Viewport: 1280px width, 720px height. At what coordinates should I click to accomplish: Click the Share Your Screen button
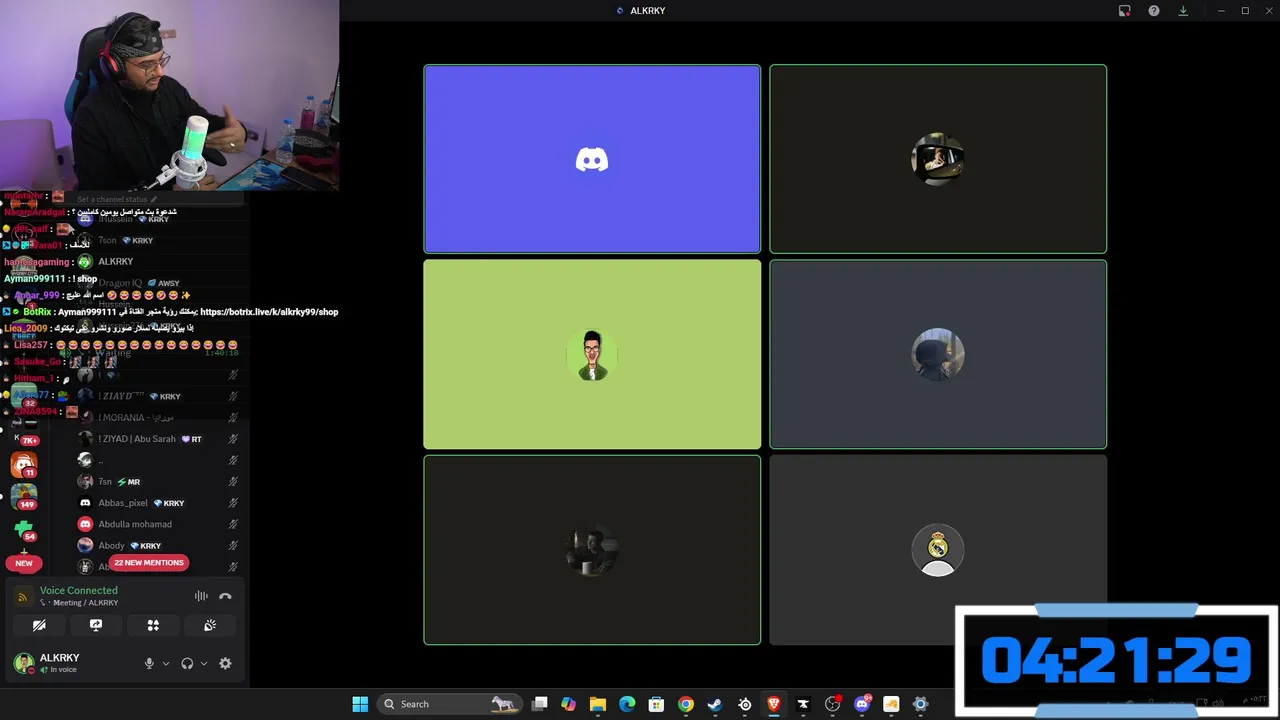coord(96,625)
